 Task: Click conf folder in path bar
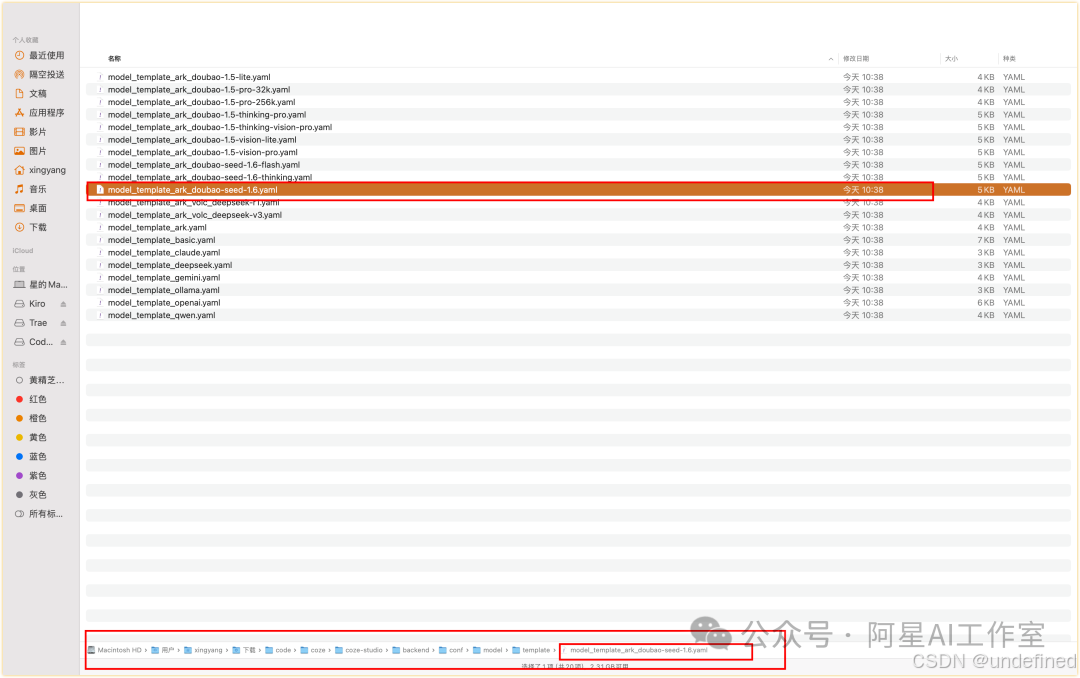[451, 650]
